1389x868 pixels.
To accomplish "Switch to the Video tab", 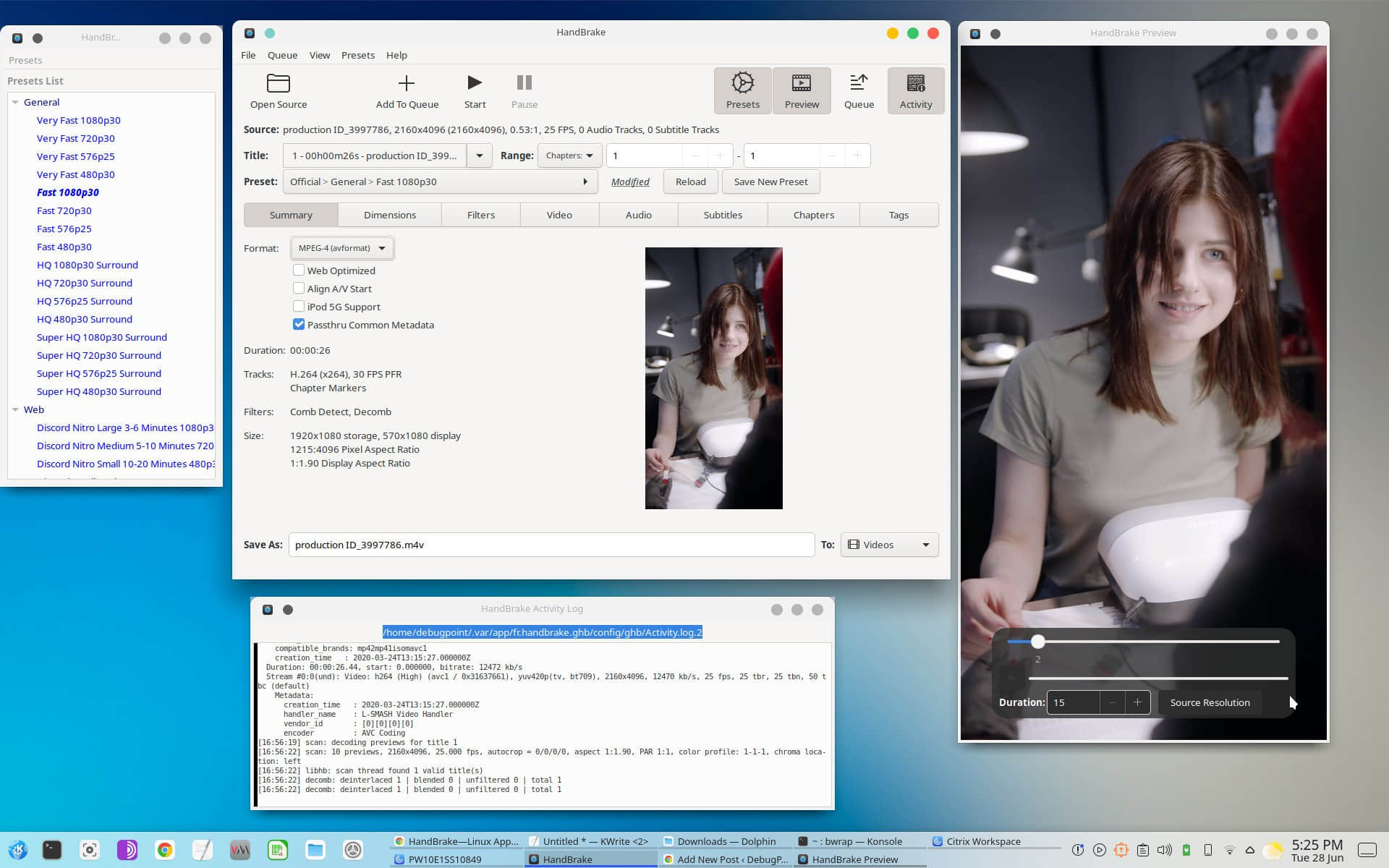I will coord(559,214).
